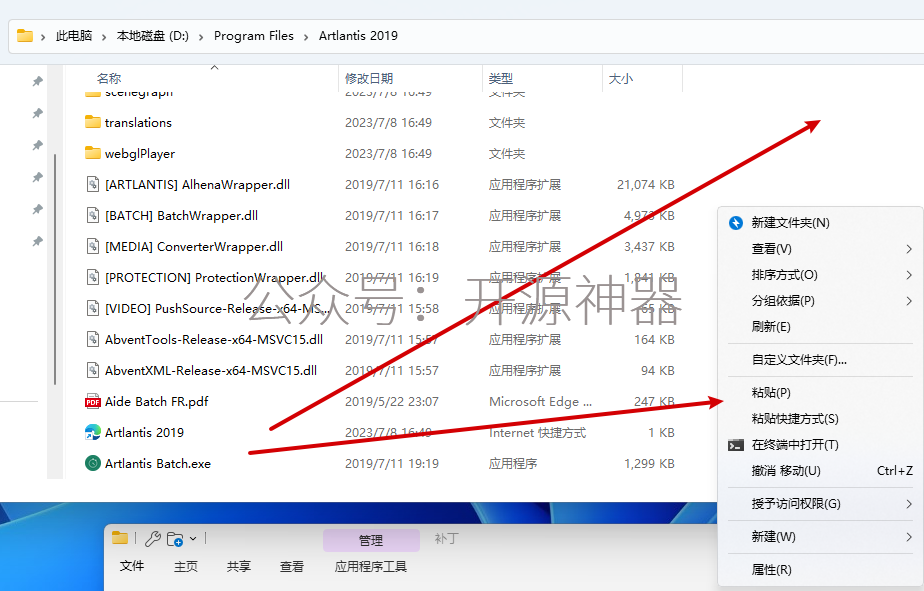This screenshot has width=924, height=591.
Task: Click the type cell "Internet 快捷方式"
Action: (x=537, y=432)
